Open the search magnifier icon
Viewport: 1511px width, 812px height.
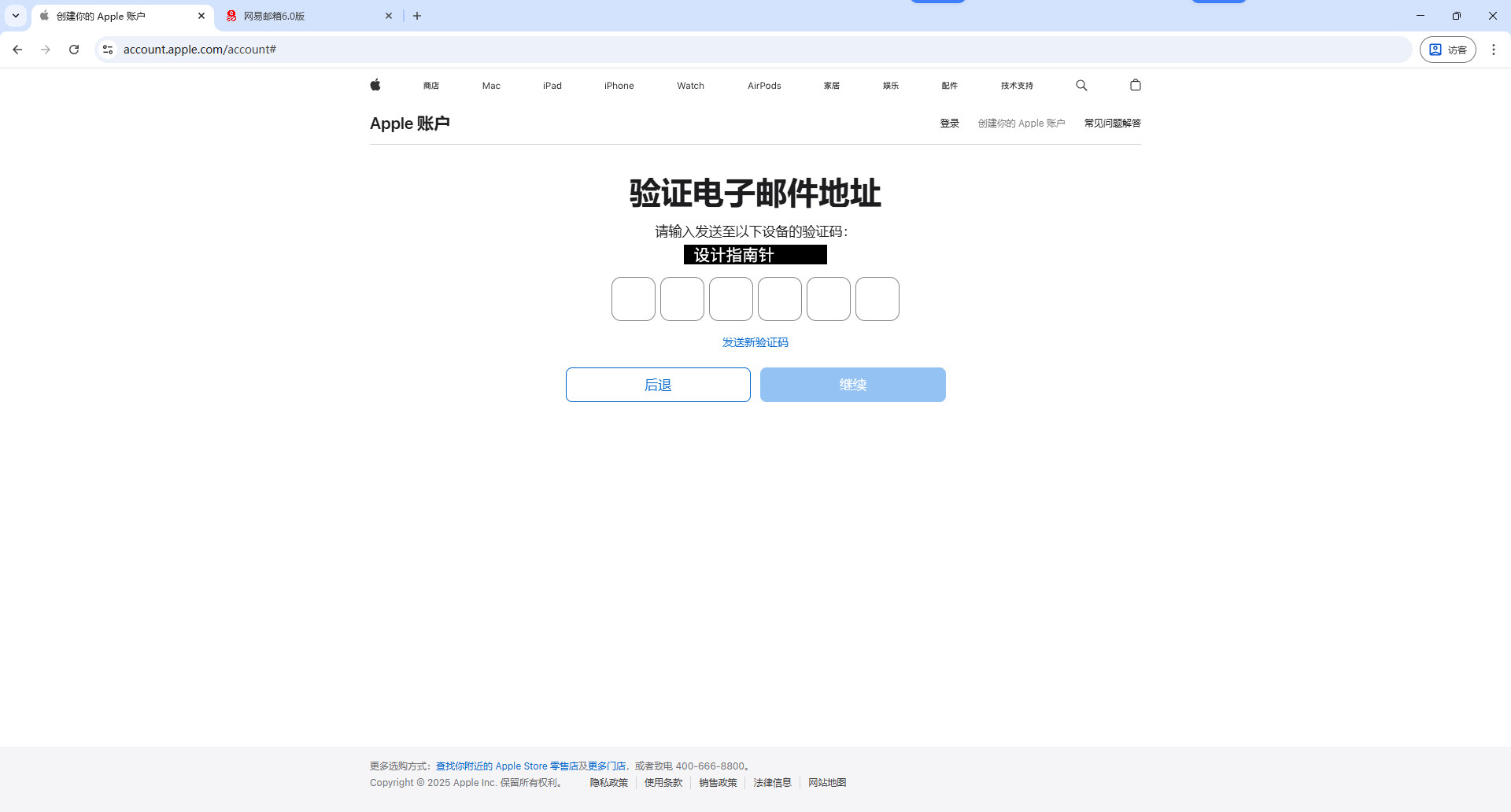[1081, 85]
